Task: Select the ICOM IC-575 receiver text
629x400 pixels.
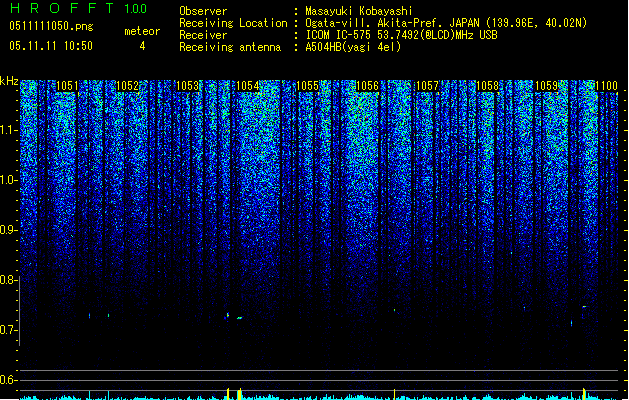Action: 401,35
